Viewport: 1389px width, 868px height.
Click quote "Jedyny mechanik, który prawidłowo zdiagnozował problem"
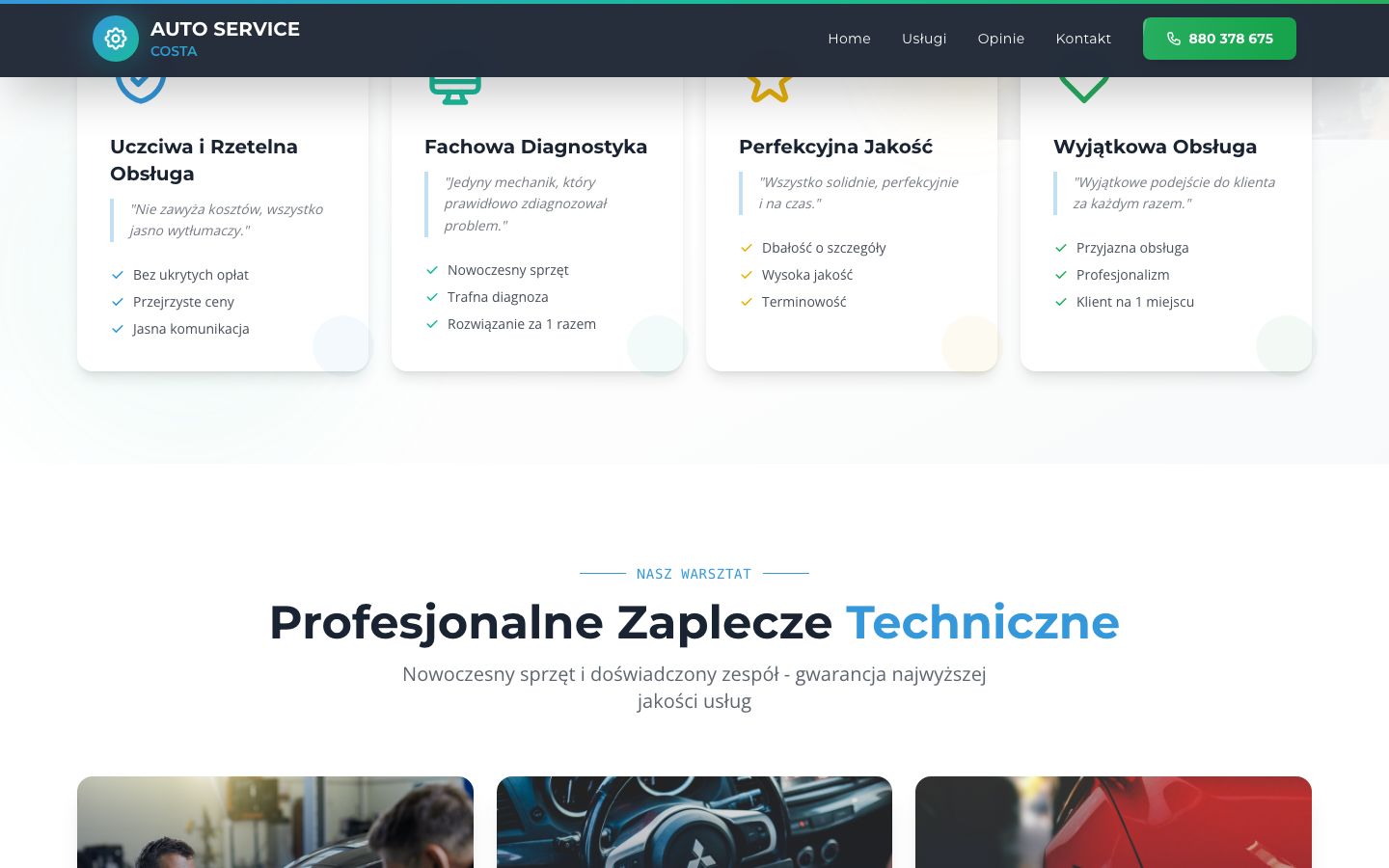[525, 203]
